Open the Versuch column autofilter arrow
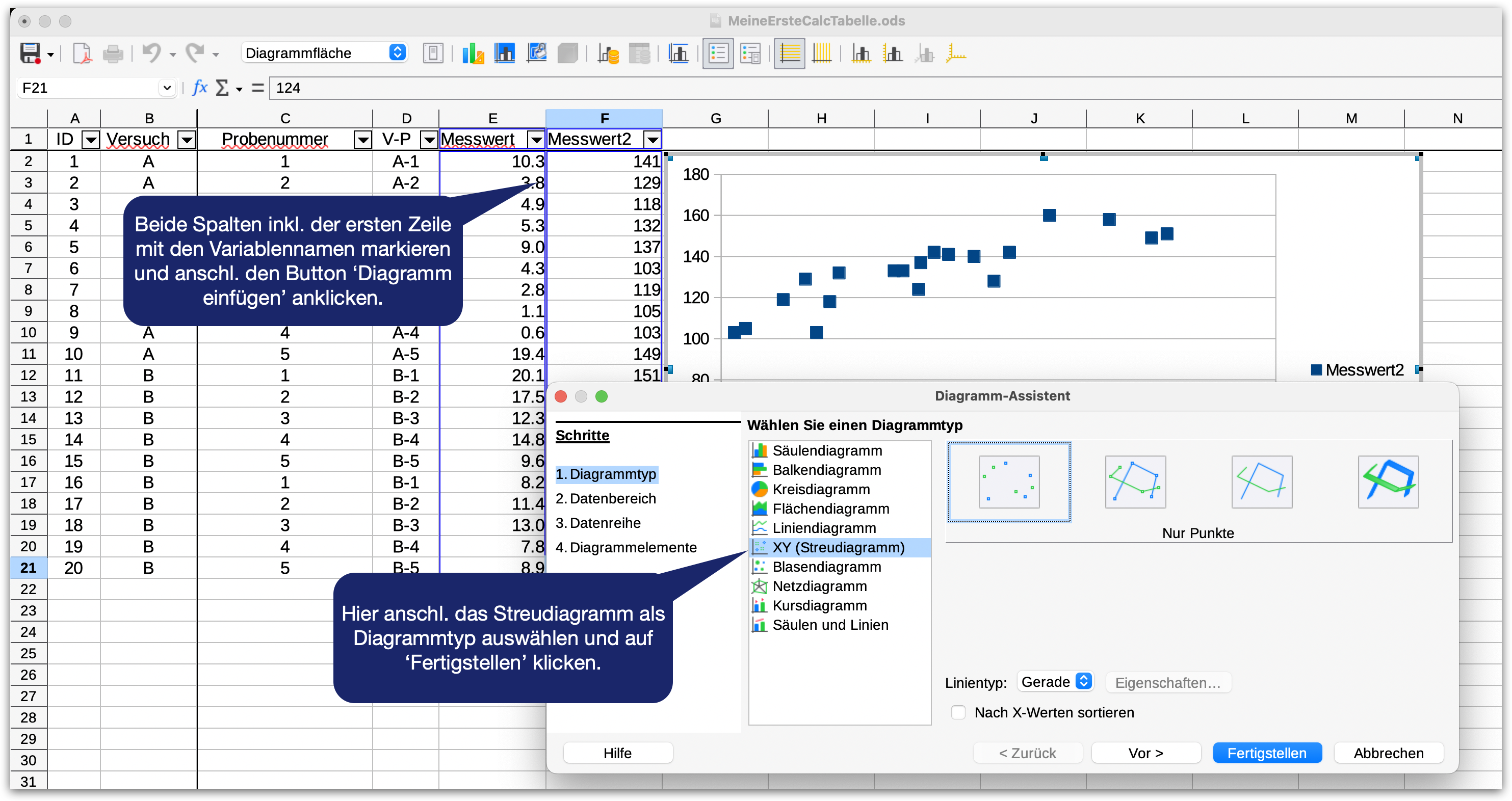The image size is (1512, 801). point(187,140)
